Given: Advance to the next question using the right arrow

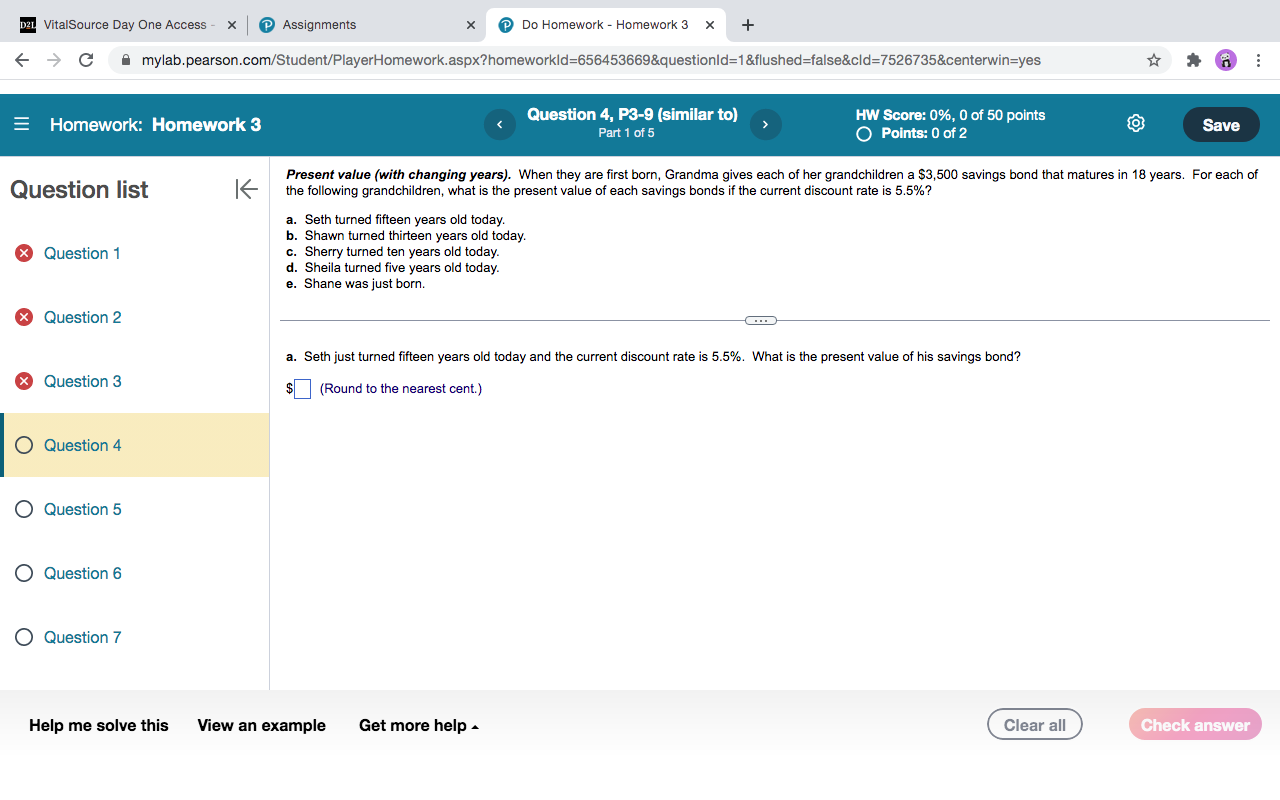Looking at the screenshot, I should point(765,124).
